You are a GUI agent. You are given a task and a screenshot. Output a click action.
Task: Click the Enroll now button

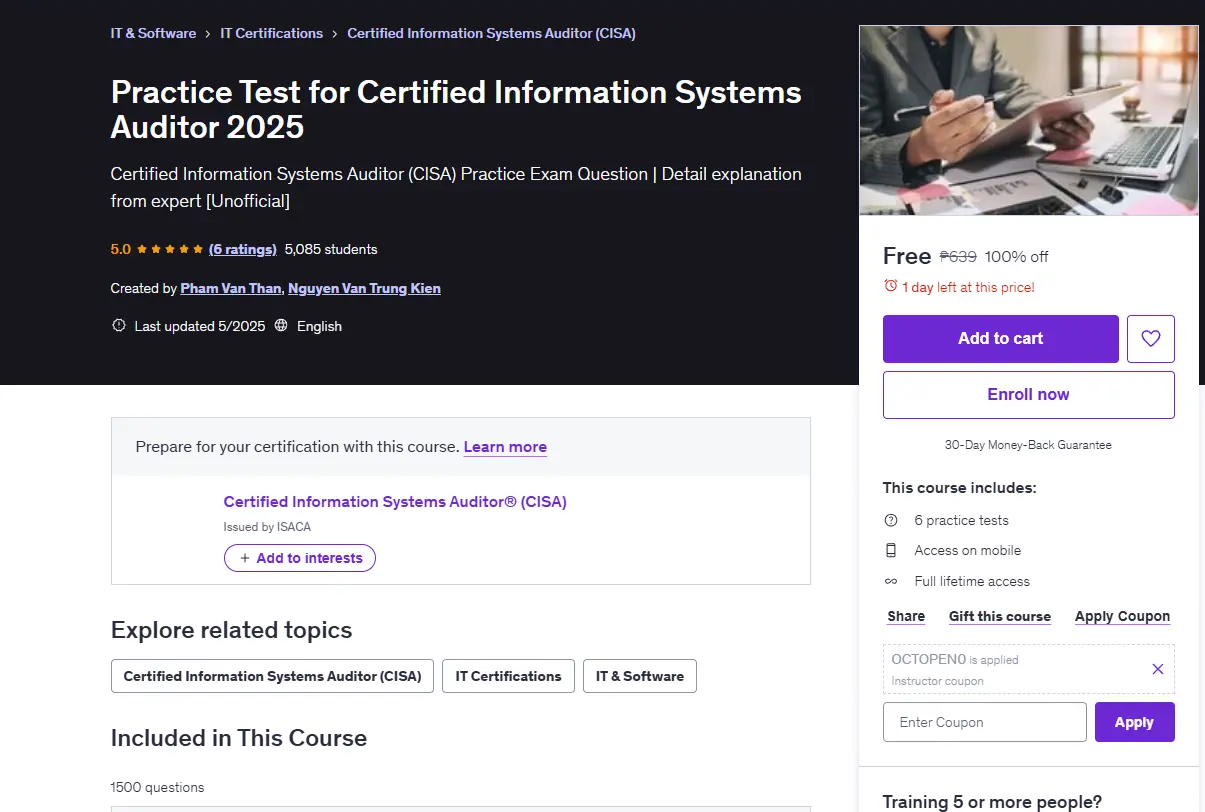(1028, 395)
